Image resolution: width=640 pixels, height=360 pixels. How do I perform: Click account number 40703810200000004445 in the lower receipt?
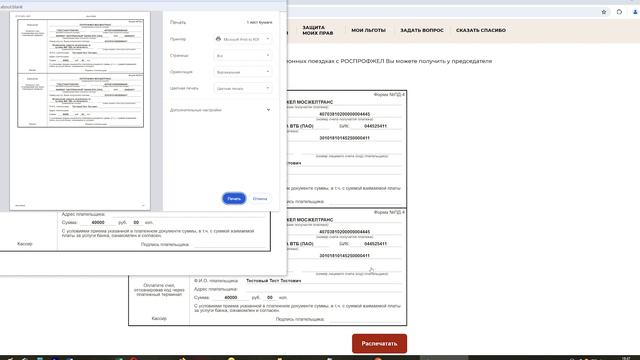pos(344,232)
